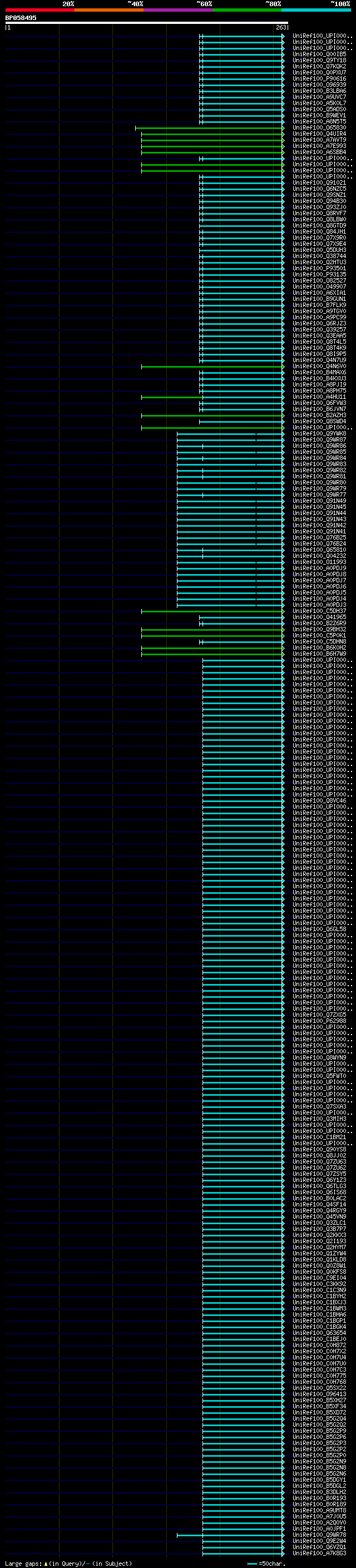Click the purple ~60% identity legend segment

click(x=177, y=10)
